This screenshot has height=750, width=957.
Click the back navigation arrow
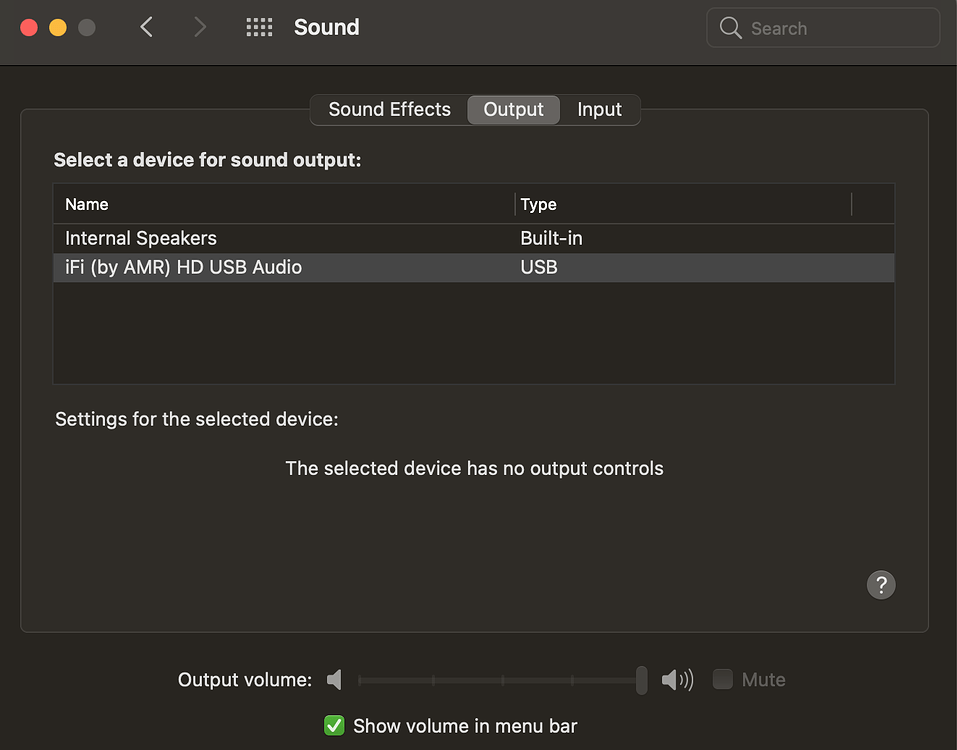146,27
